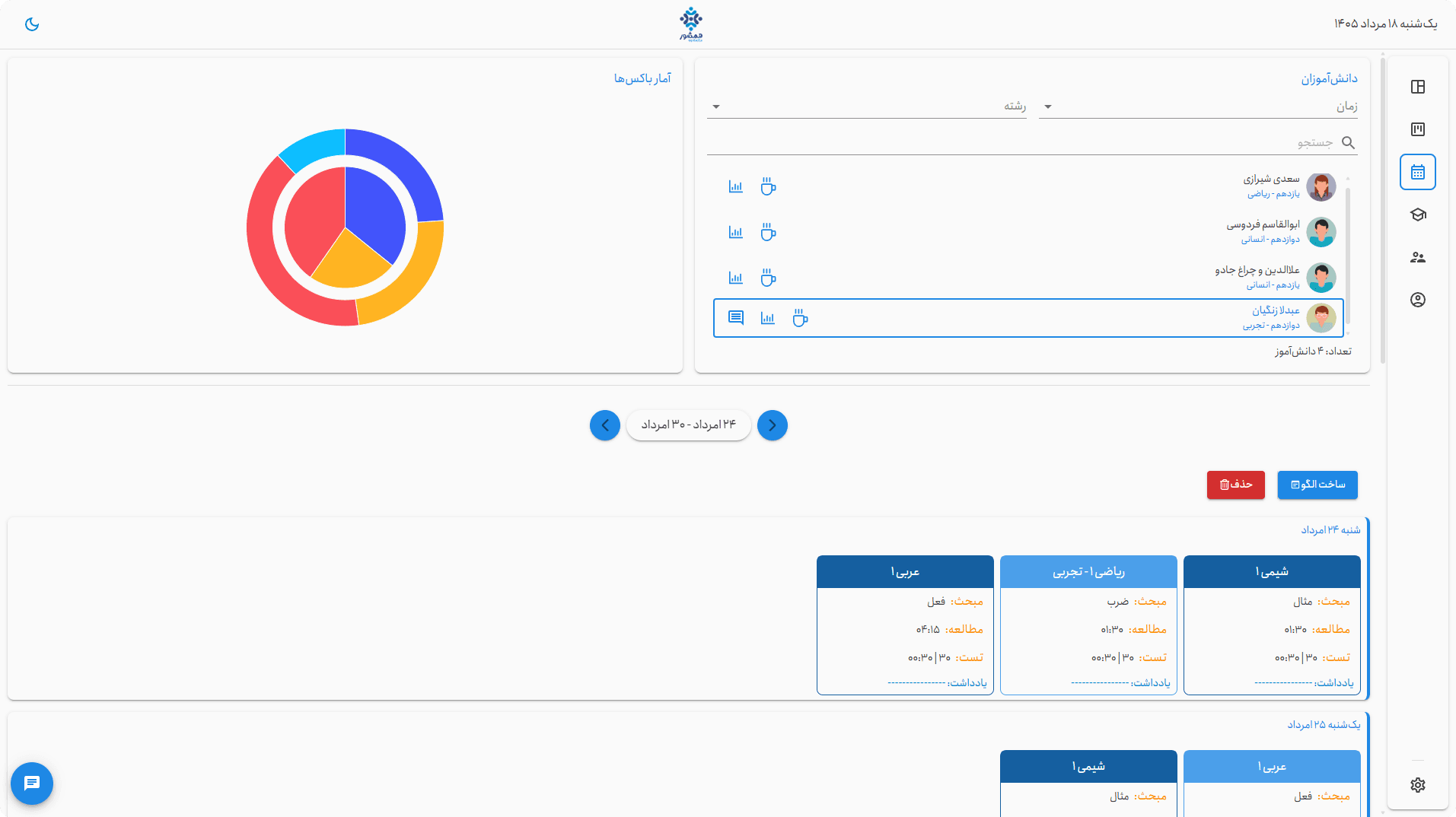This screenshot has width=1456, height=817.
Task: Open the عربی ۱ card under شنبه ۲۴ امرداد
Action: coord(905,625)
